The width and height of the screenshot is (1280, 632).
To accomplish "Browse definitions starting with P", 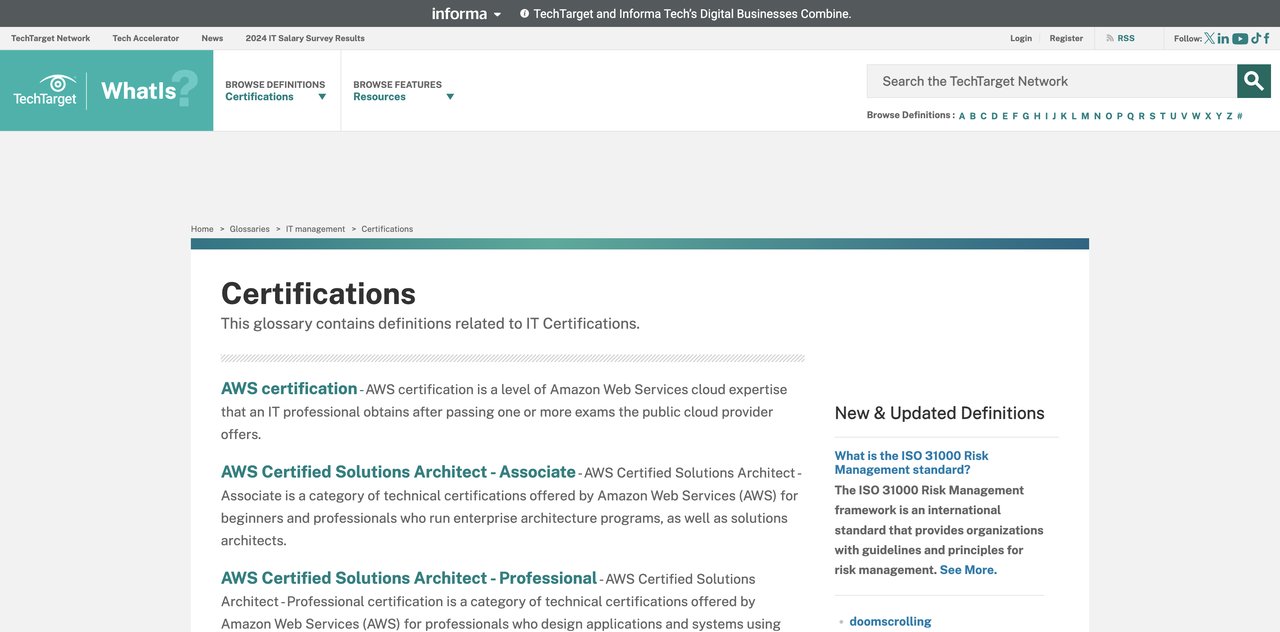I will [1120, 116].
